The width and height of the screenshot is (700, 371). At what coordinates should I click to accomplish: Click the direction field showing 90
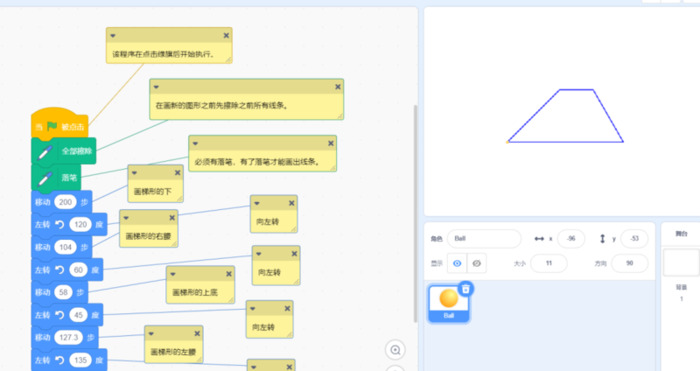point(629,263)
